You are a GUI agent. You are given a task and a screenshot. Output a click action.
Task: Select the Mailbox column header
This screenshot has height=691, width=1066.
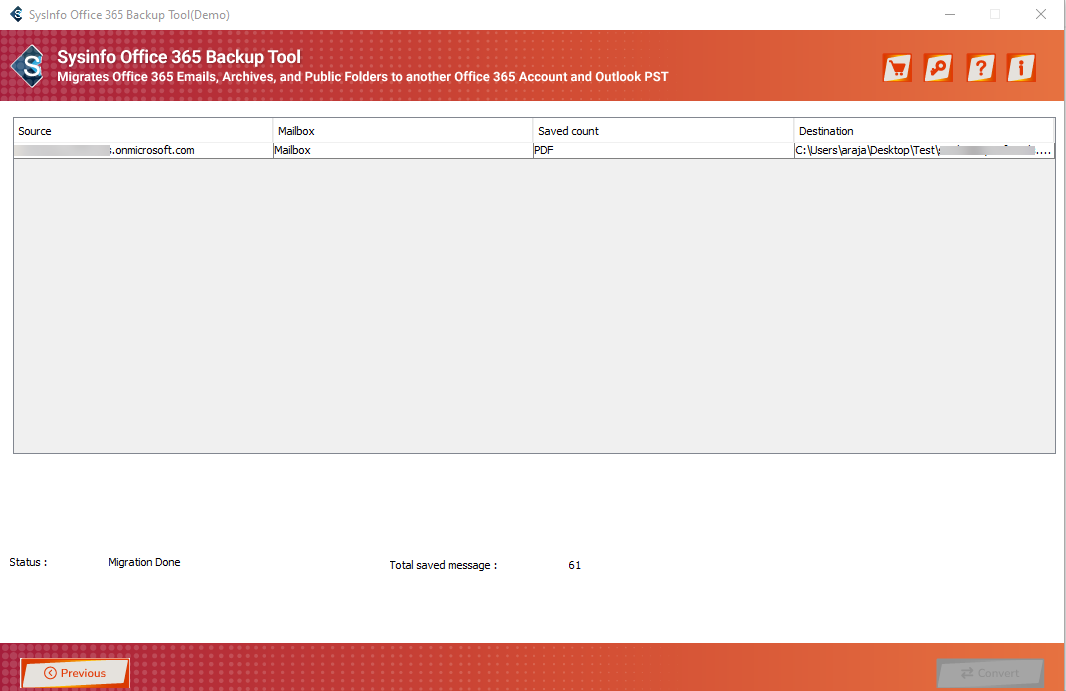tap(403, 131)
